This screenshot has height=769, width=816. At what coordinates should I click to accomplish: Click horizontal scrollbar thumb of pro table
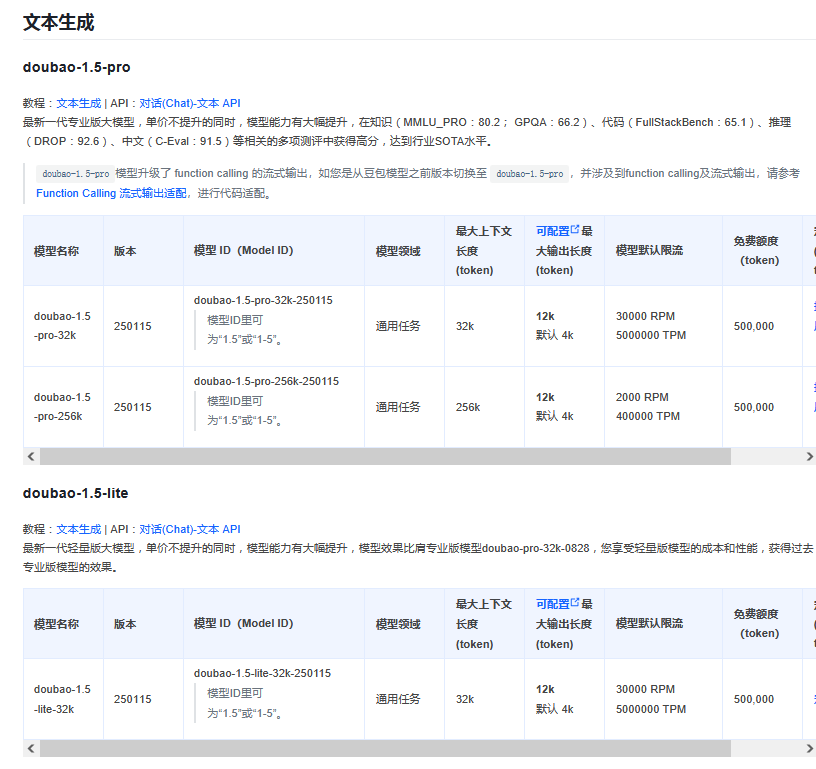point(385,456)
